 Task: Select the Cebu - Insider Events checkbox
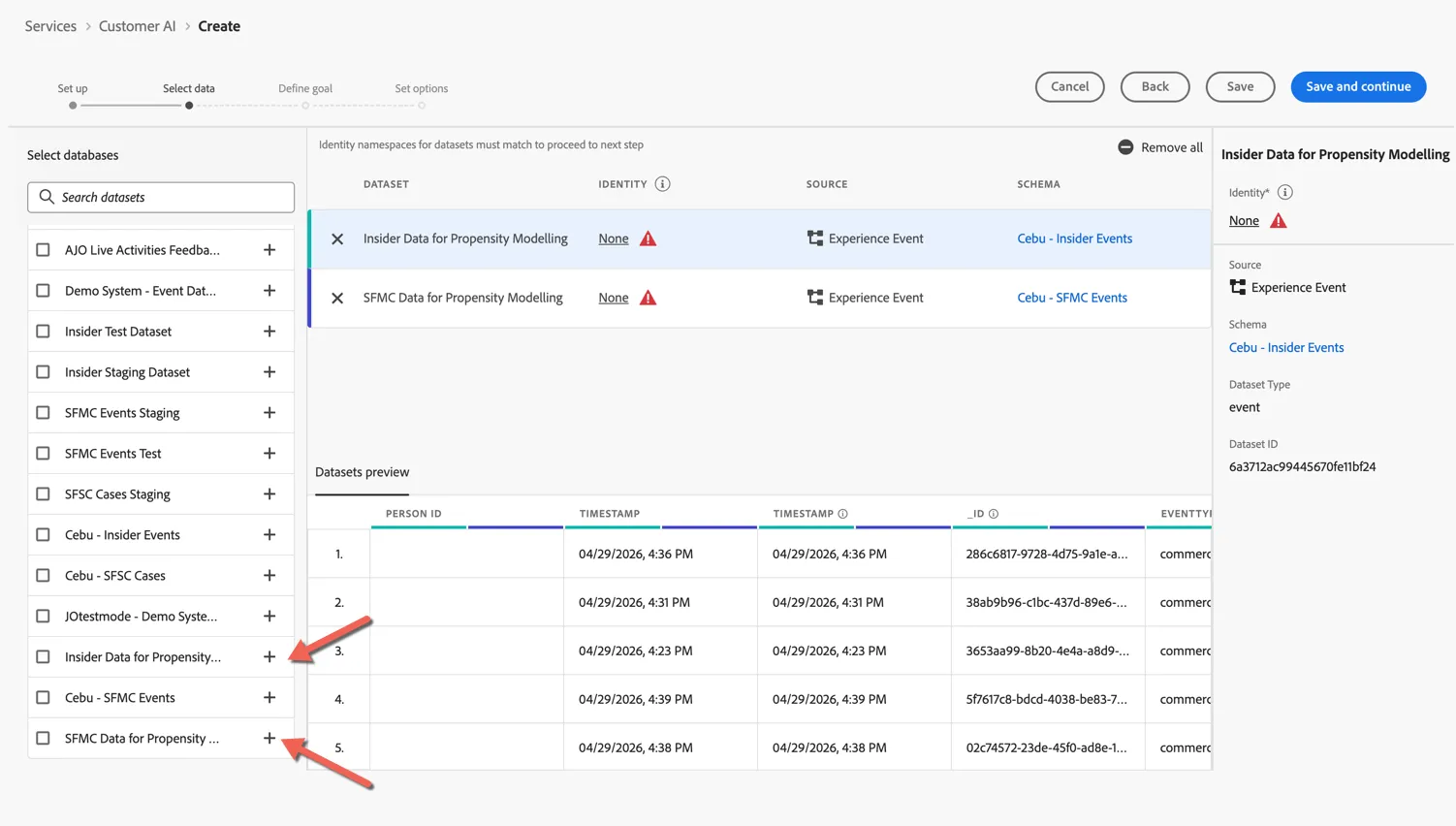click(x=43, y=535)
